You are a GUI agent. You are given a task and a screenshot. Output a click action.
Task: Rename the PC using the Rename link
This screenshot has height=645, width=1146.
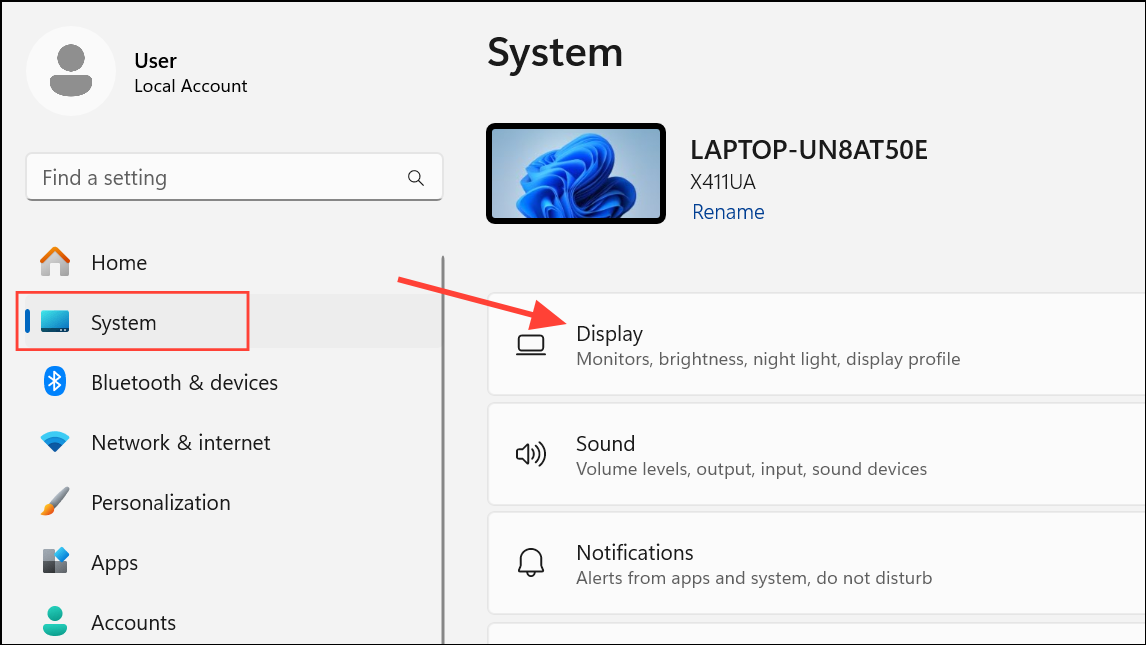[728, 212]
